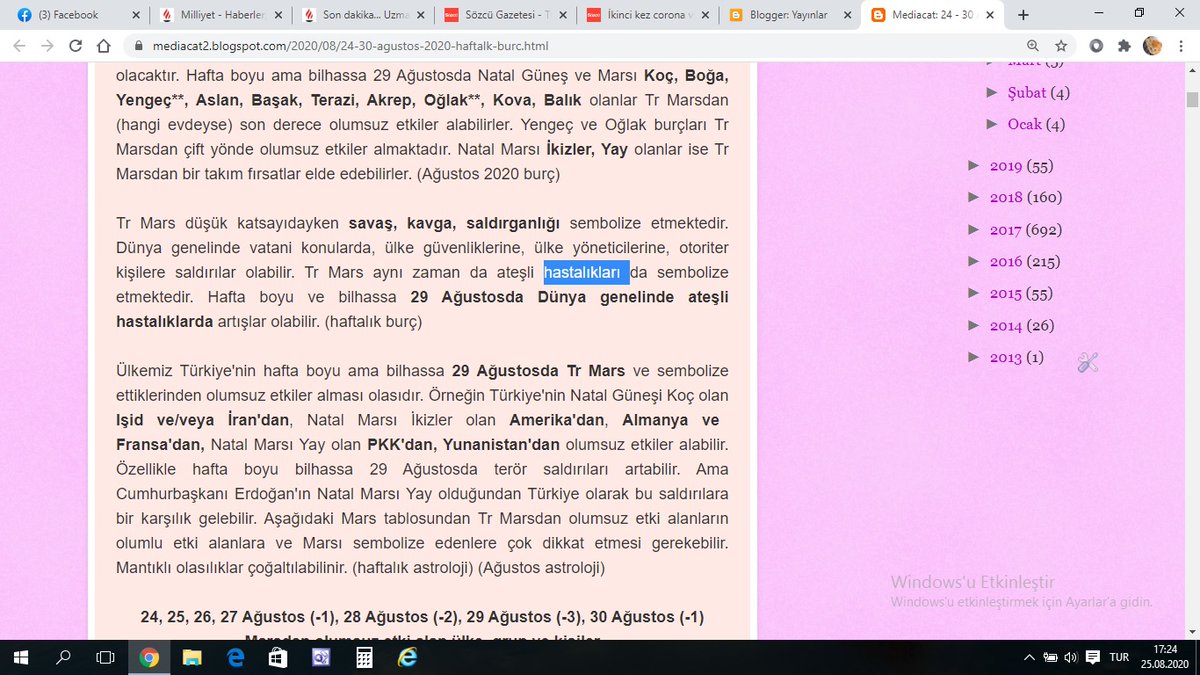Switch to the Milliyet - Haberler tab
The height and width of the screenshot is (675, 1200).
(x=220, y=15)
